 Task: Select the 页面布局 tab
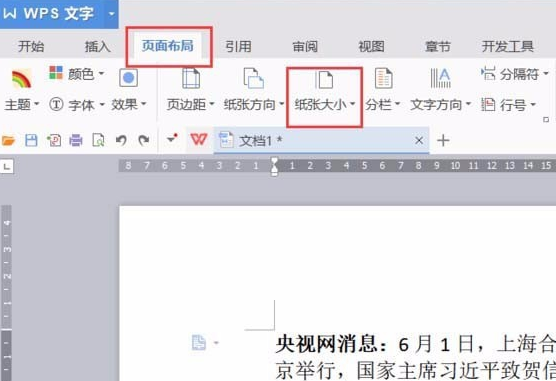pos(167,46)
